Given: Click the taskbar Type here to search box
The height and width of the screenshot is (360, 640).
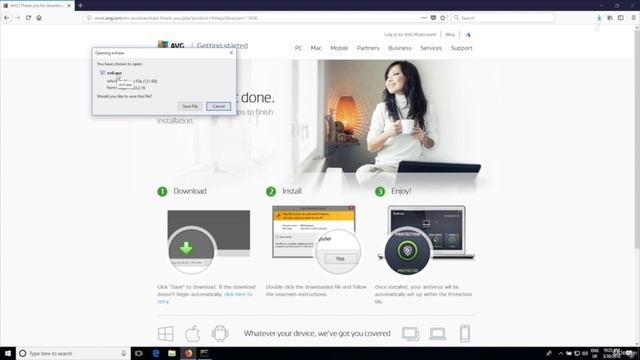Looking at the screenshot, I should click(x=73, y=353).
